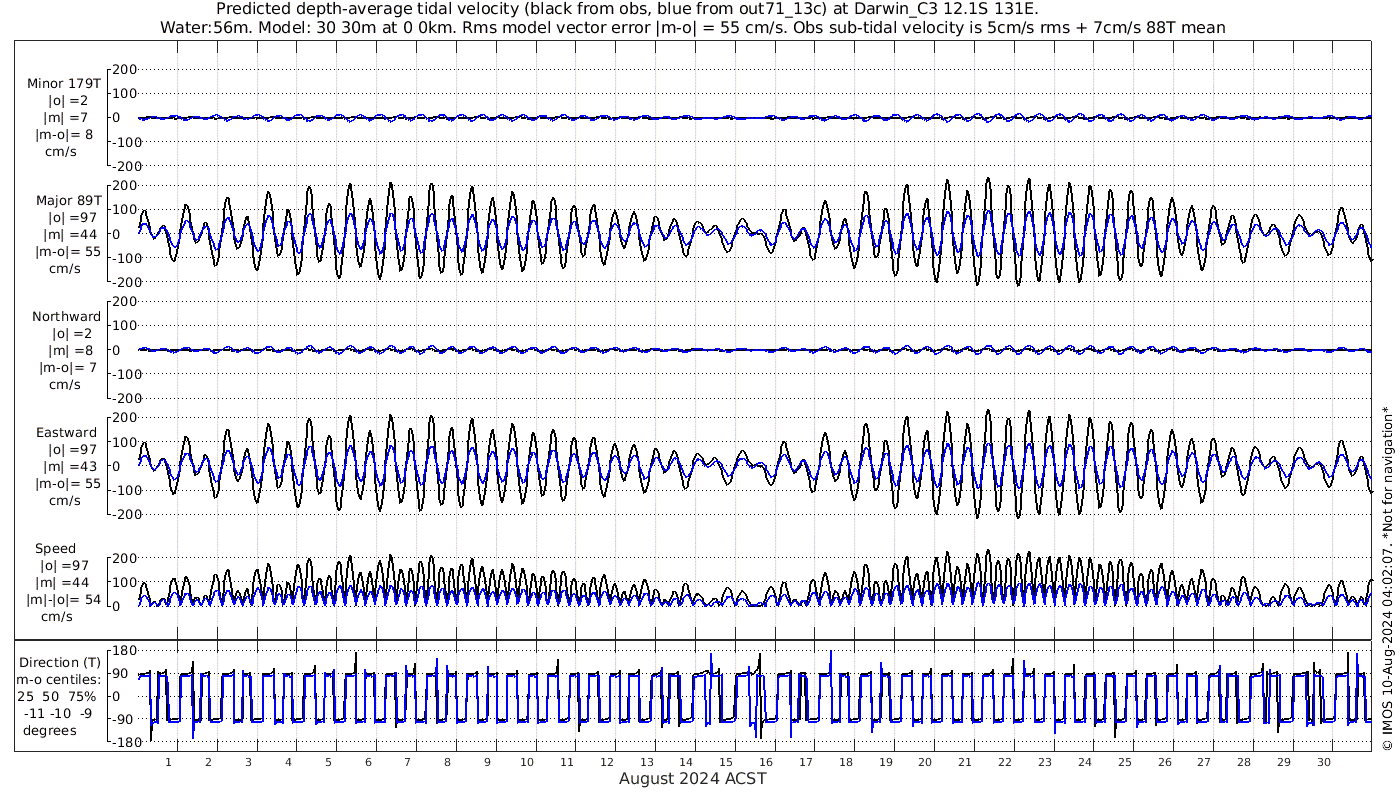The image size is (1400, 800).
Task: Click date tick "5" on the x-axis
Action: (328, 763)
